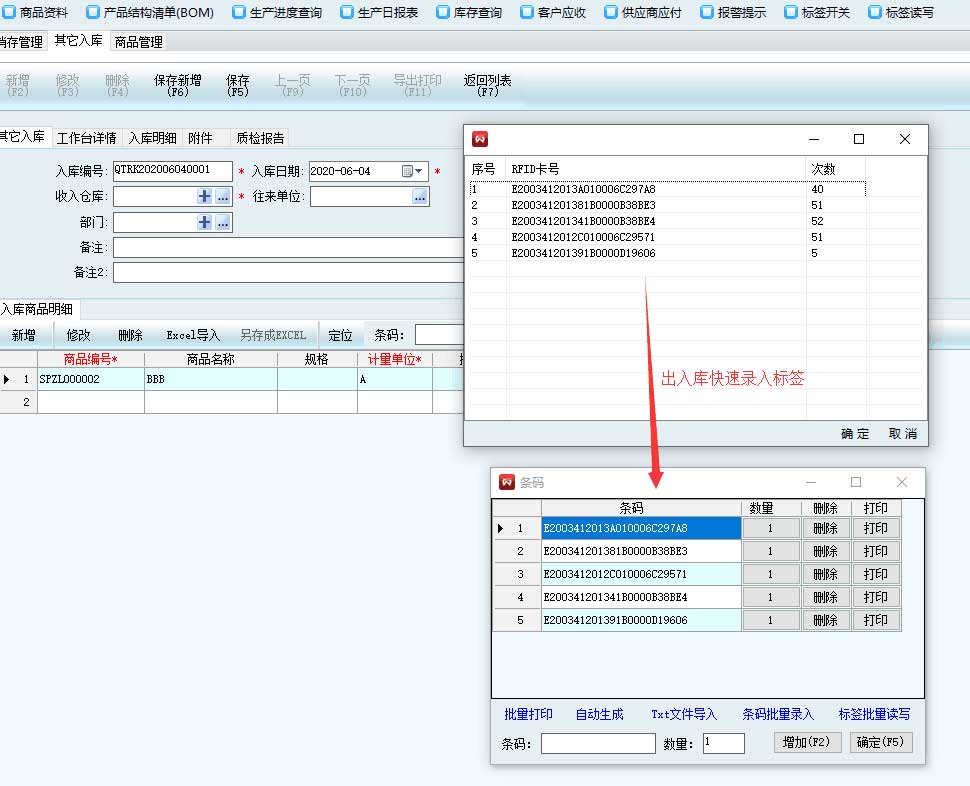Switch to the 质检报告 tab
Screen dimensions: 970x786
(x=258, y=138)
